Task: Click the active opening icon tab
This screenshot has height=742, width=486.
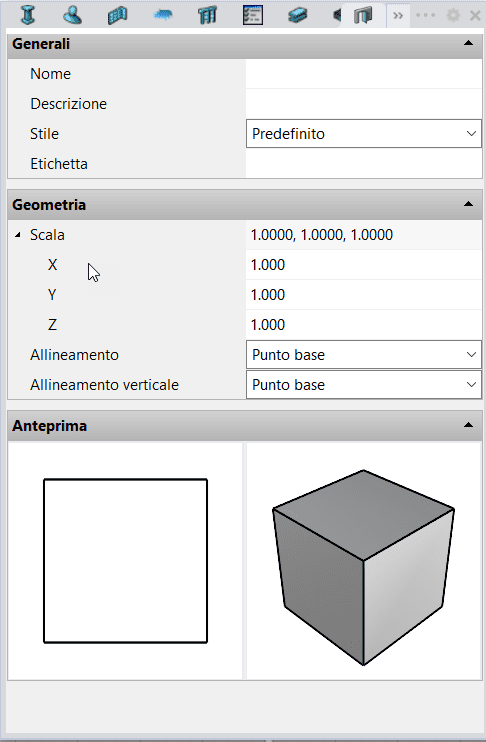Action: point(362,15)
